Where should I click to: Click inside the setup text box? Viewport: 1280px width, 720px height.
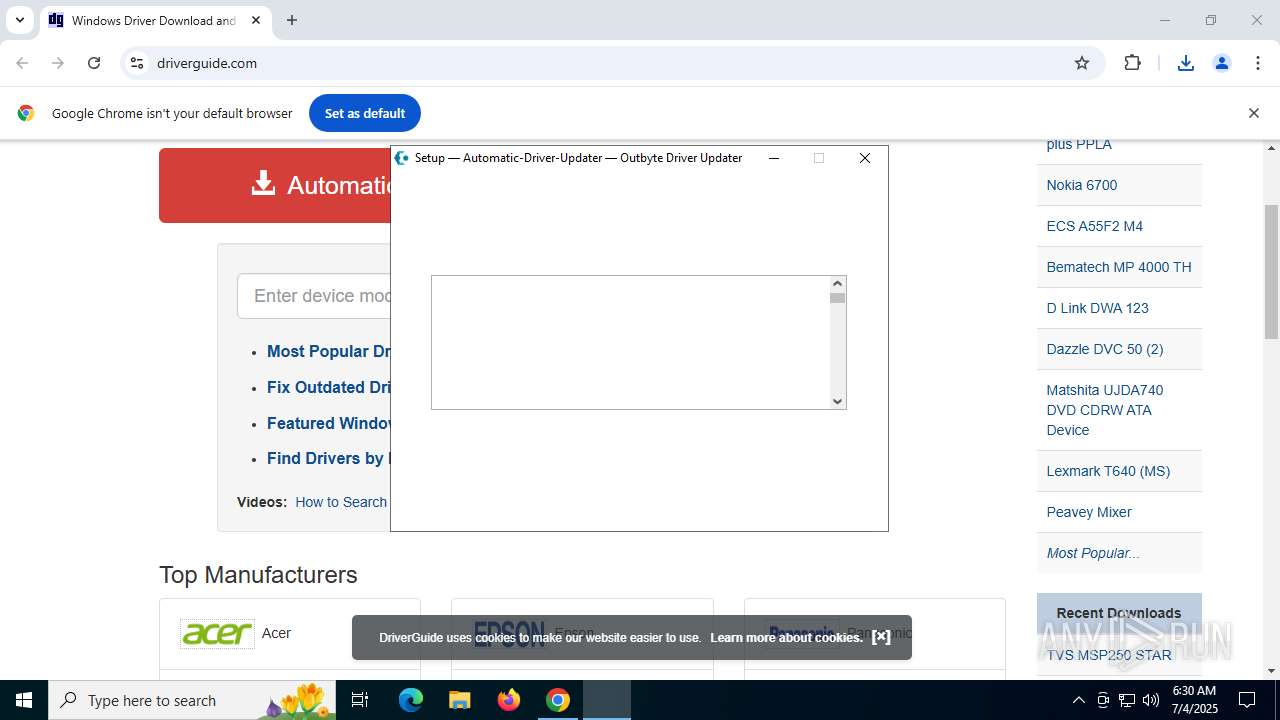click(x=631, y=342)
